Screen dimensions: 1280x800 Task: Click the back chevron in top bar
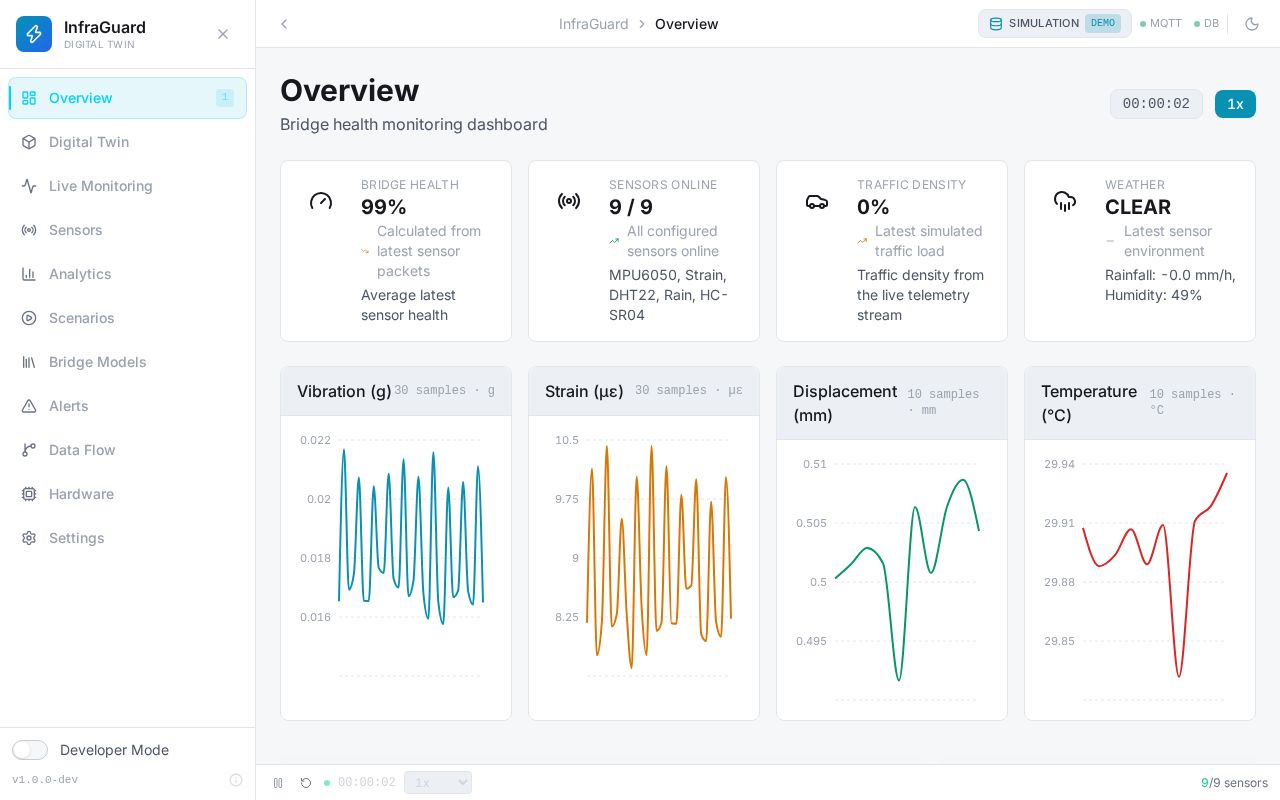pyautogui.click(x=284, y=24)
